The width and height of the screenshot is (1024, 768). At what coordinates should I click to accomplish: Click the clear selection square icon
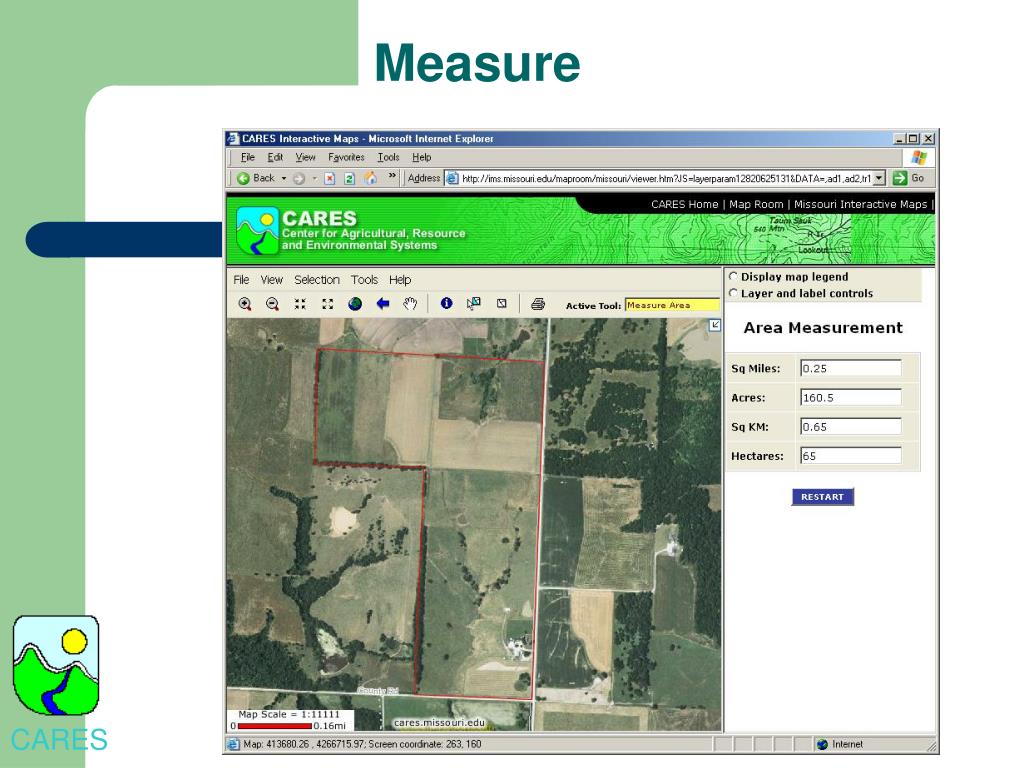502,303
